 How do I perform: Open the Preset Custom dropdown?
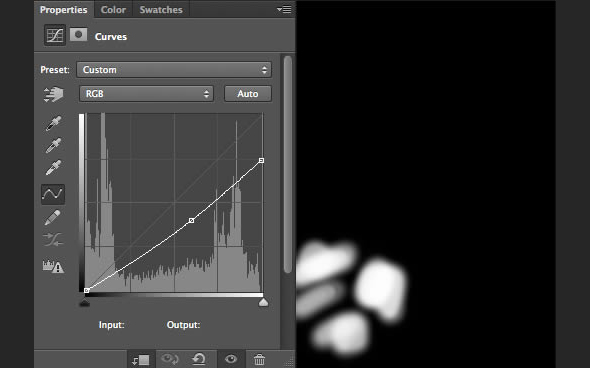click(x=174, y=70)
